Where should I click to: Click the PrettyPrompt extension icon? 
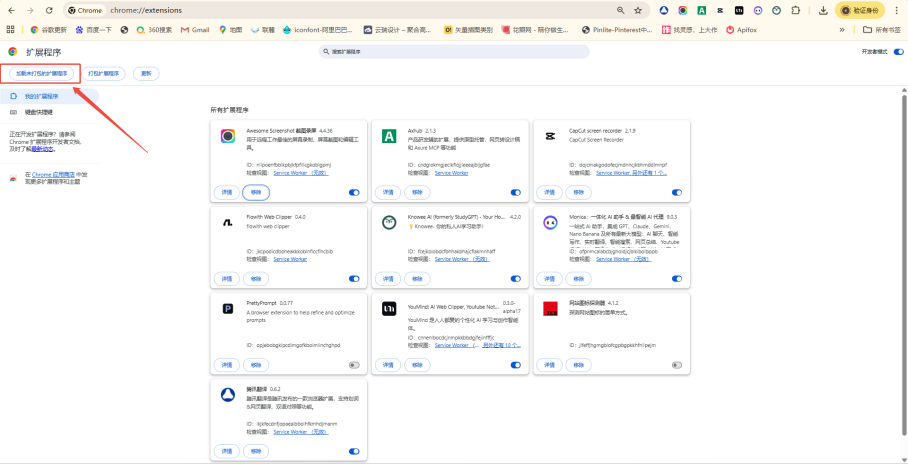(228, 308)
